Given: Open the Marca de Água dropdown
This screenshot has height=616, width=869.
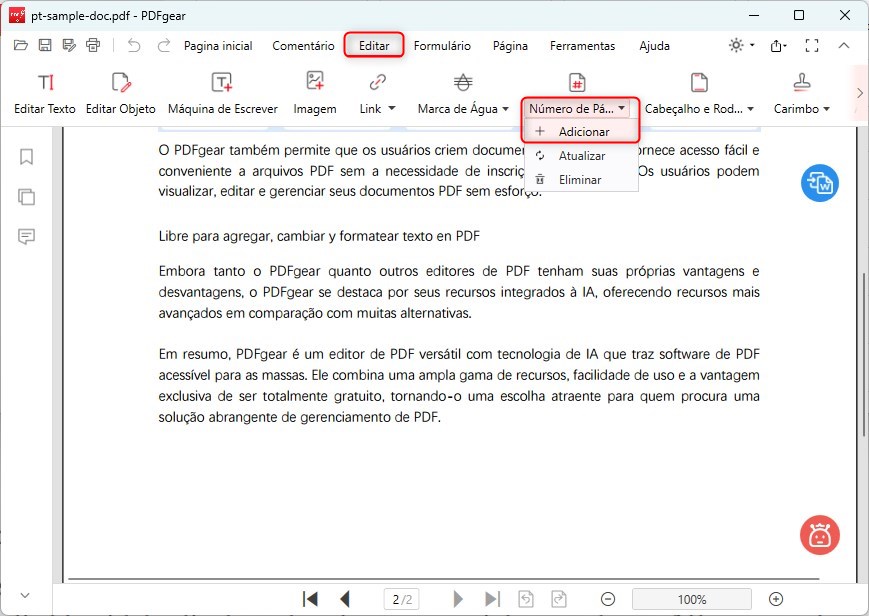Looking at the screenshot, I should (x=462, y=109).
